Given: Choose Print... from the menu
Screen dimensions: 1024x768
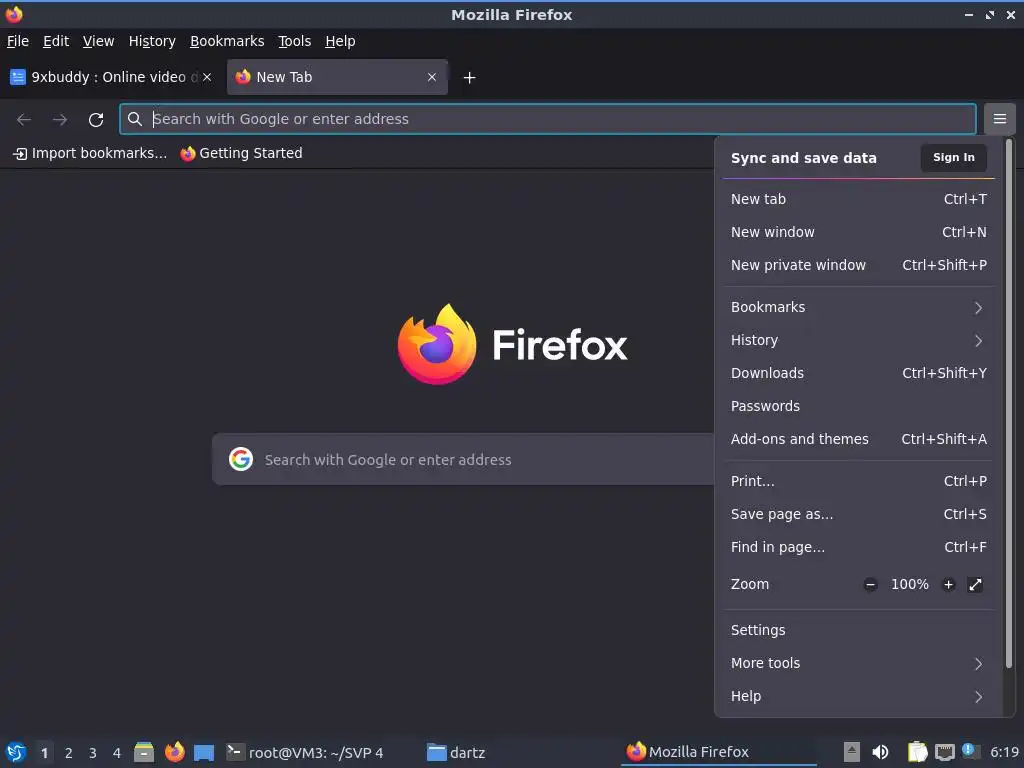Looking at the screenshot, I should tap(858, 481).
